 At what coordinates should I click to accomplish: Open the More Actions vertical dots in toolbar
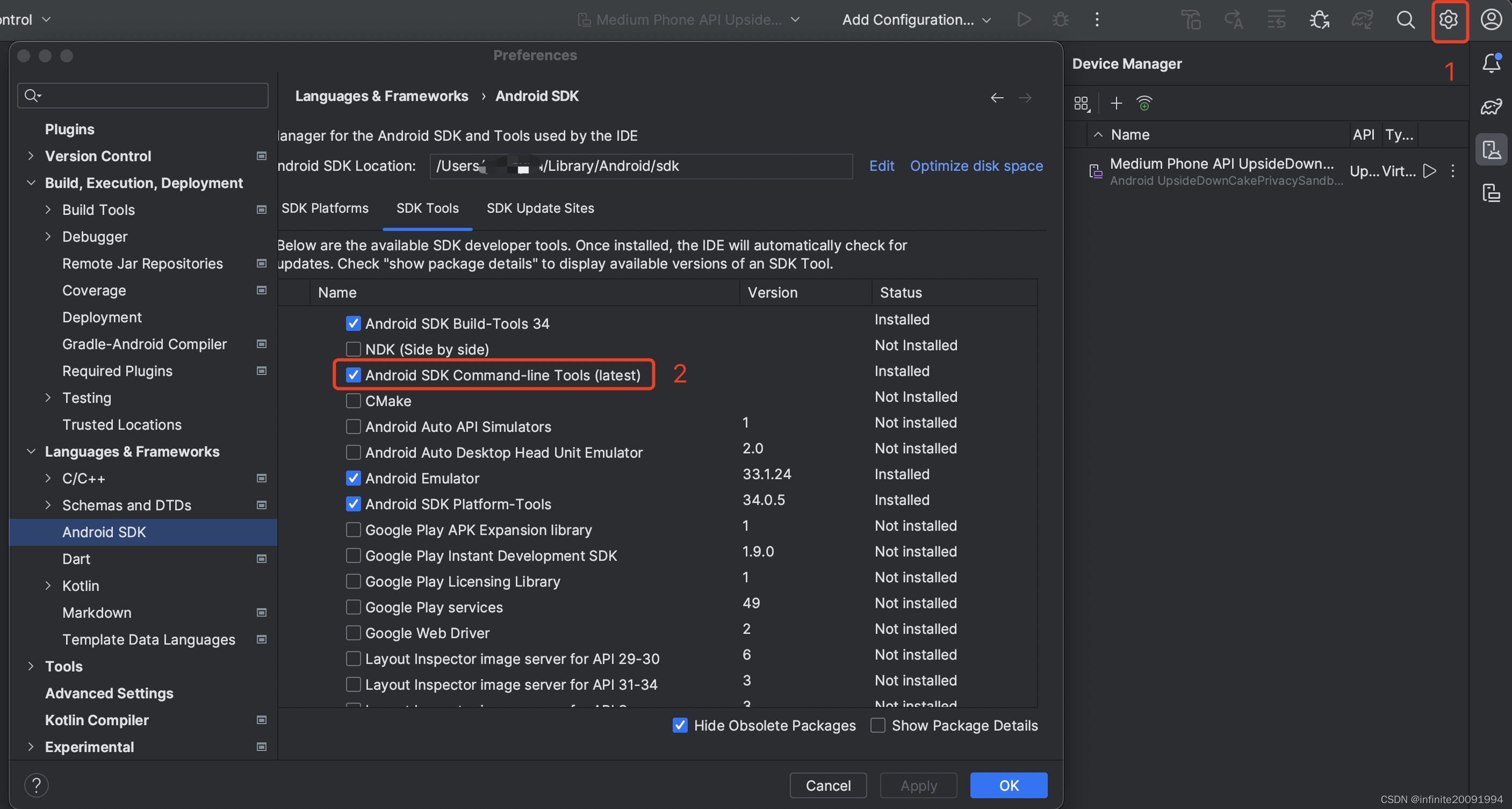coord(1097,19)
